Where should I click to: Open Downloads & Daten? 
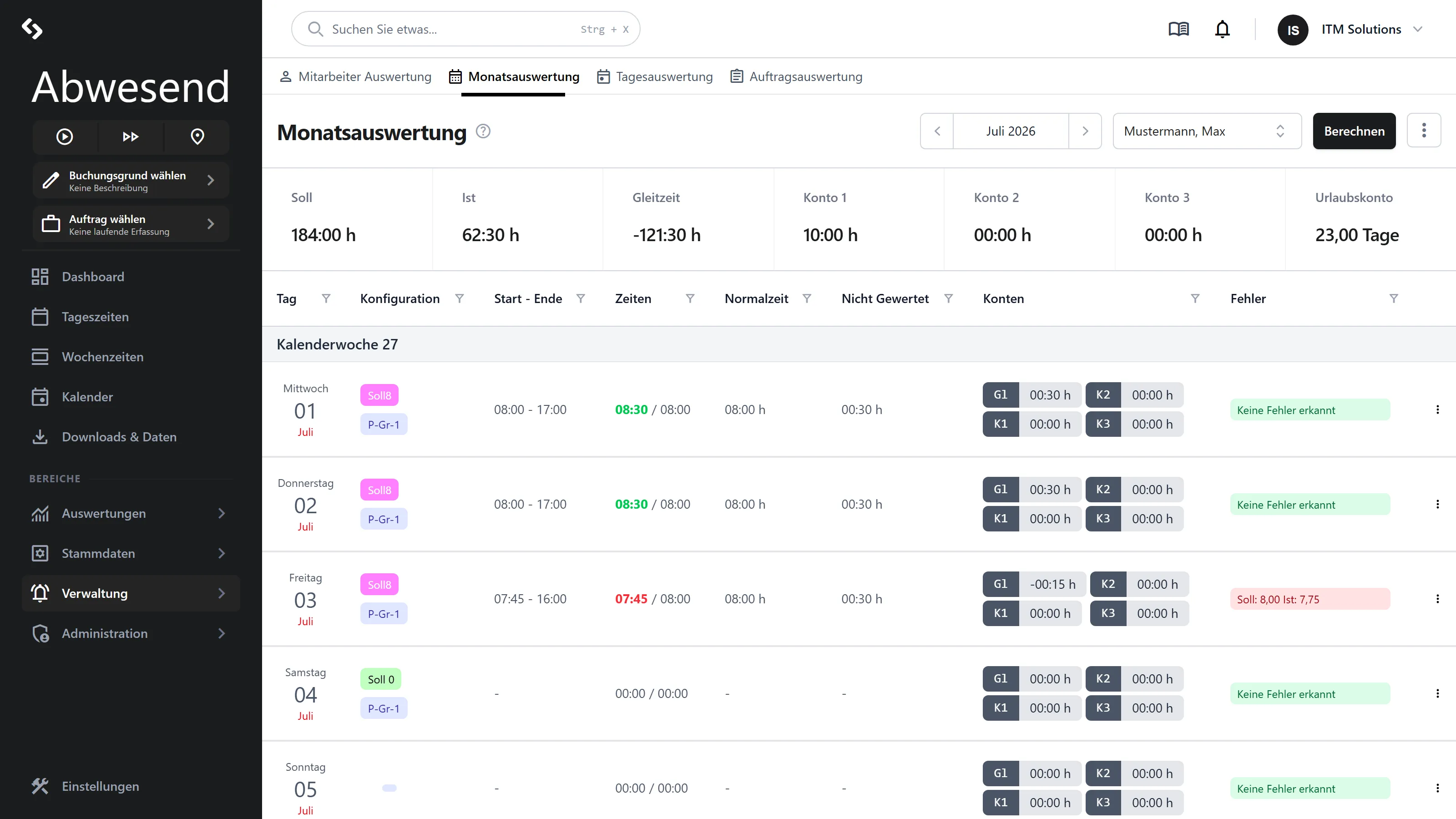pos(131,437)
